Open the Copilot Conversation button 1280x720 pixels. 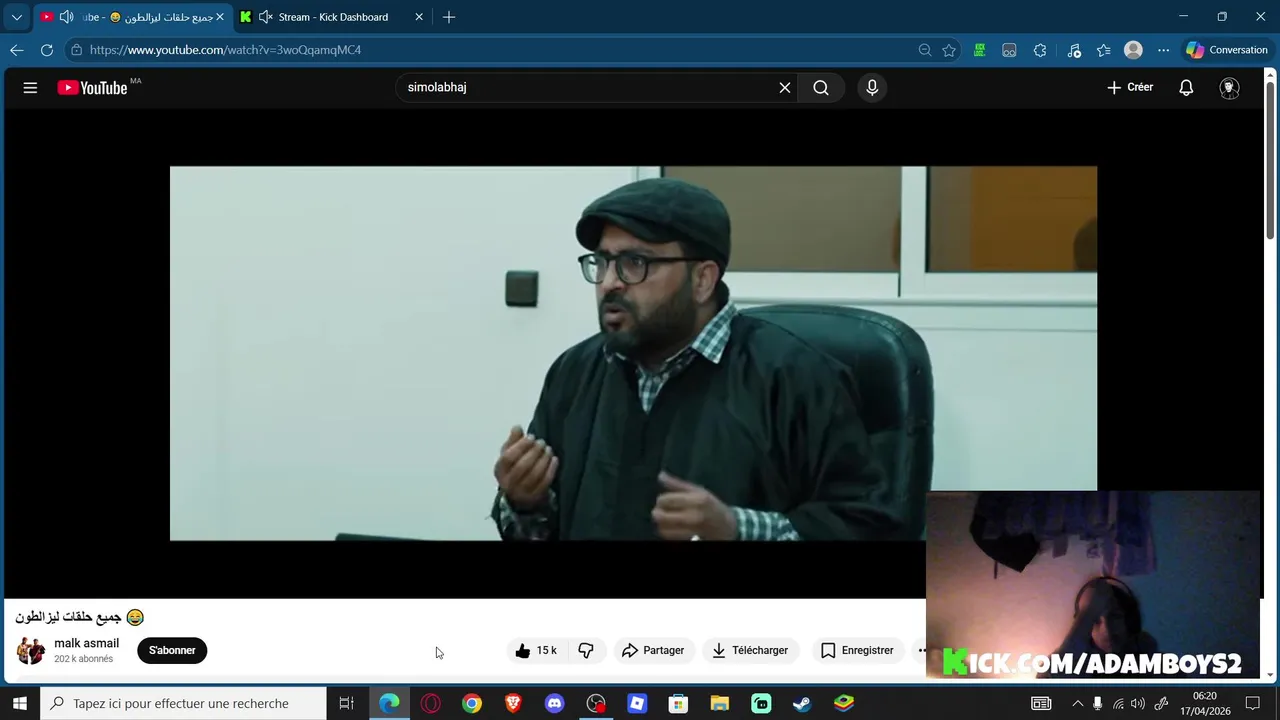(1227, 50)
